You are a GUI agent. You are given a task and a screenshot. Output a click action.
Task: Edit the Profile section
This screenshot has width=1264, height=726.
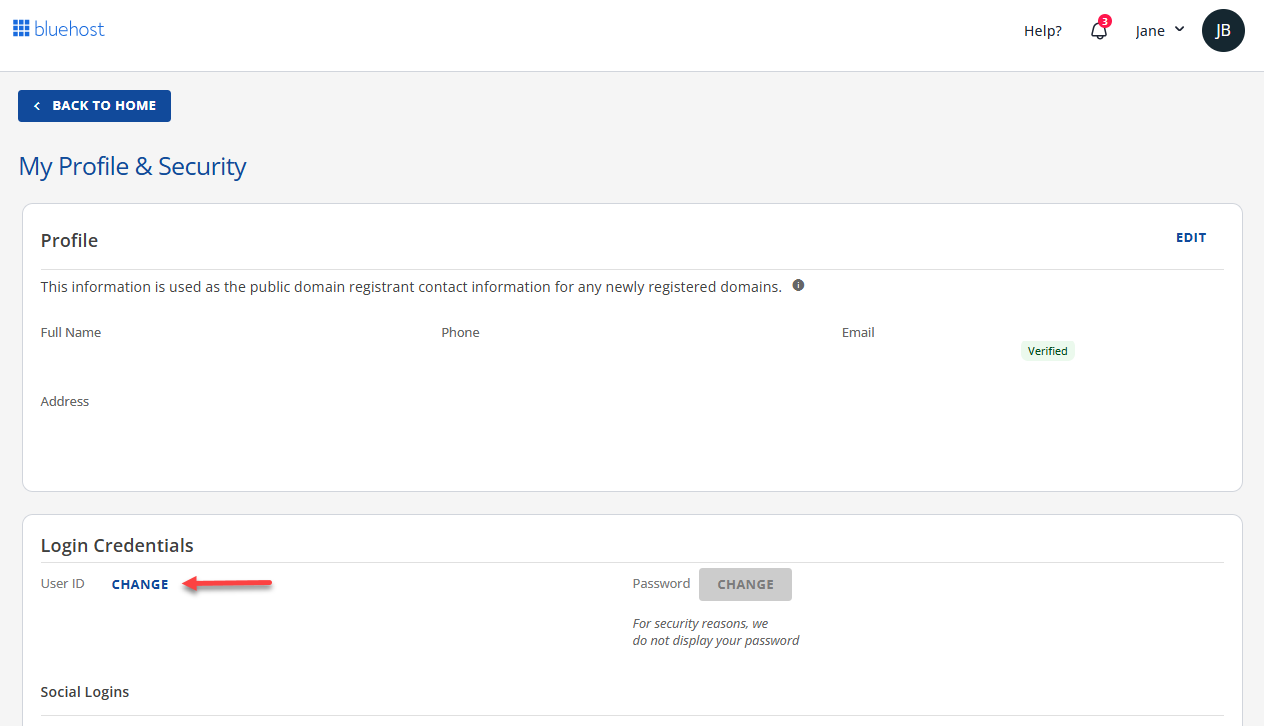pos(1190,238)
